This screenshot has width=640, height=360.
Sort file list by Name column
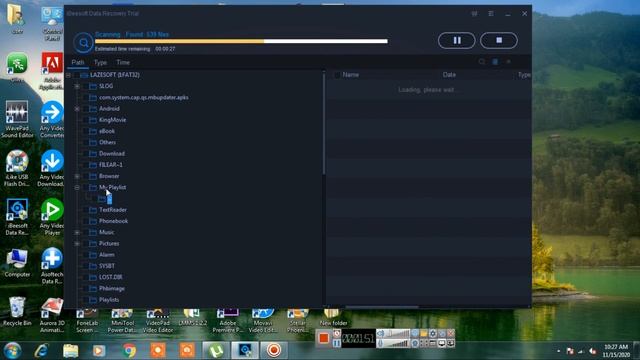(351, 75)
